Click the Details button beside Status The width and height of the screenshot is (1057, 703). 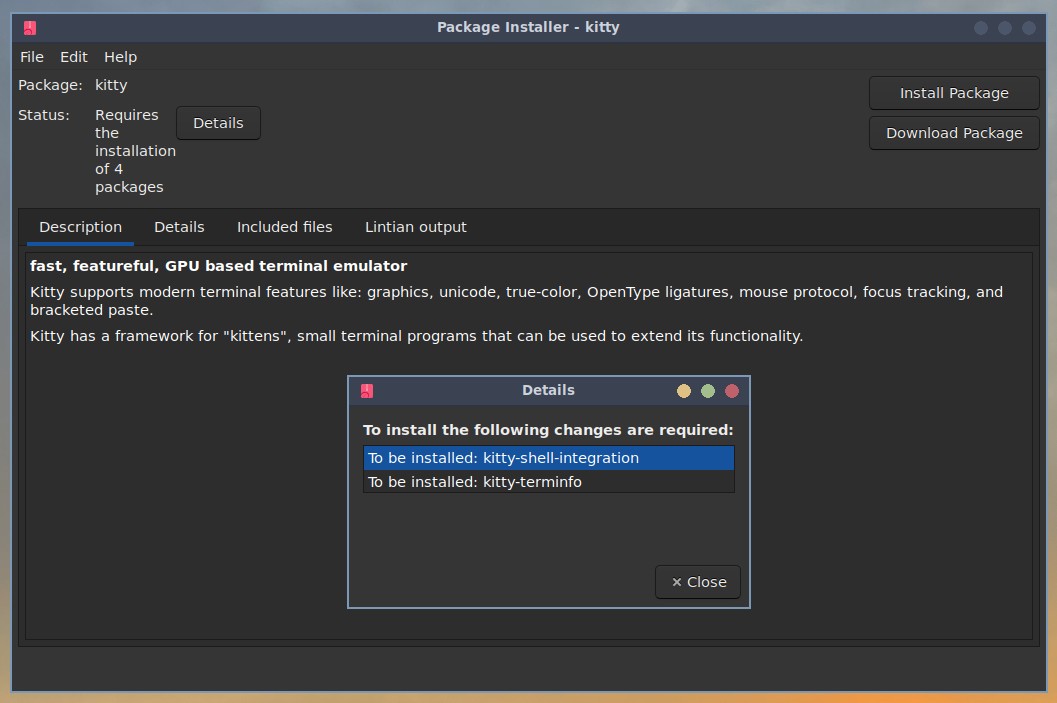click(218, 123)
